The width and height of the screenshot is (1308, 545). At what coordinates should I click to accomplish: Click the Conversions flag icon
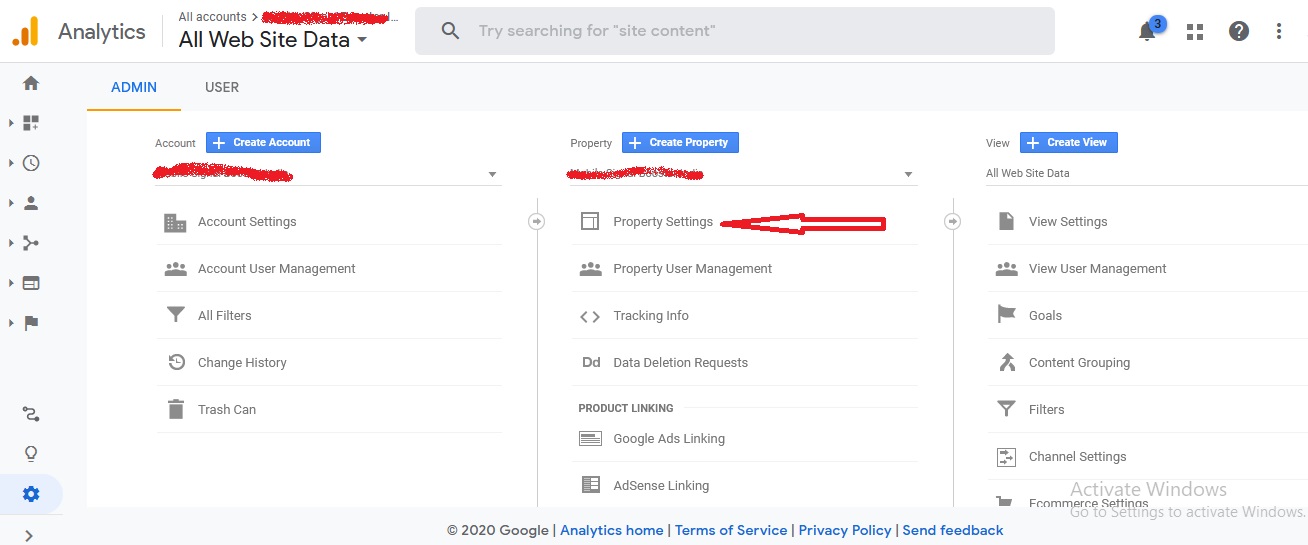coord(31,323)
